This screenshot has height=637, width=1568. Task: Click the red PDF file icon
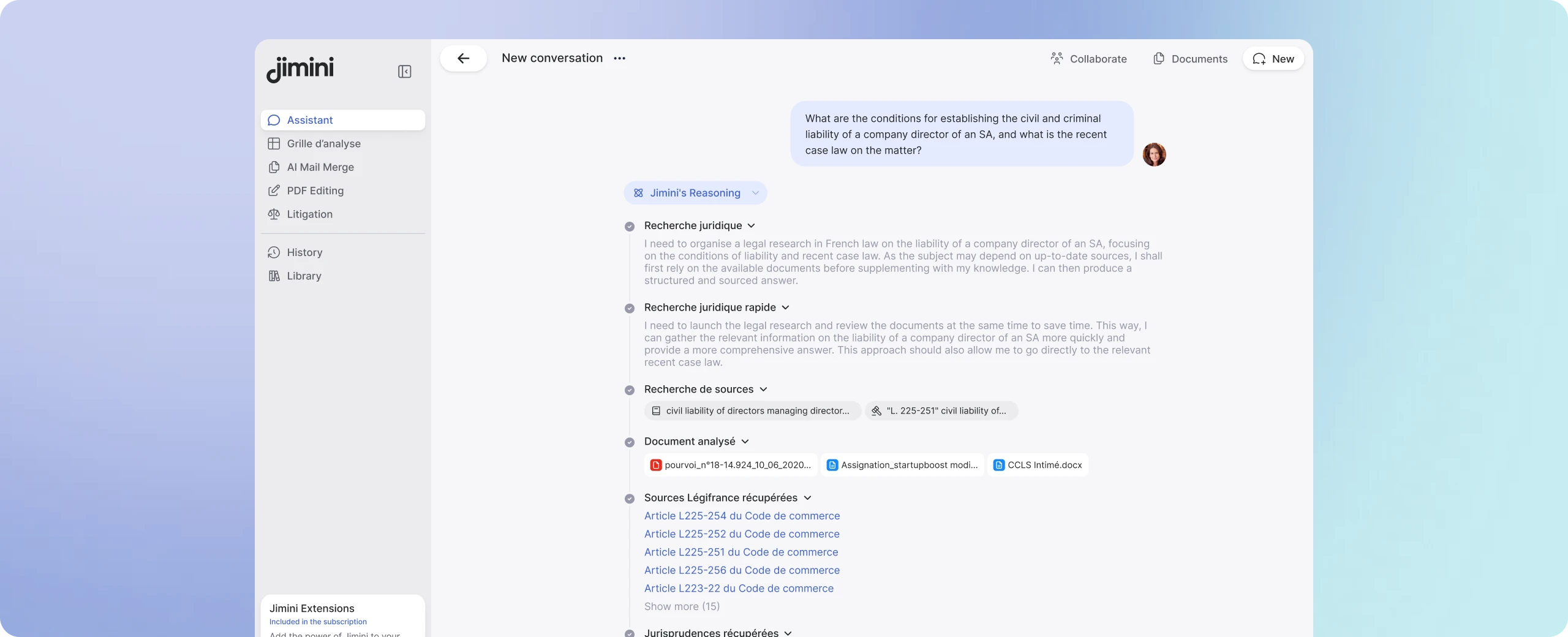[x=656, y=465]
